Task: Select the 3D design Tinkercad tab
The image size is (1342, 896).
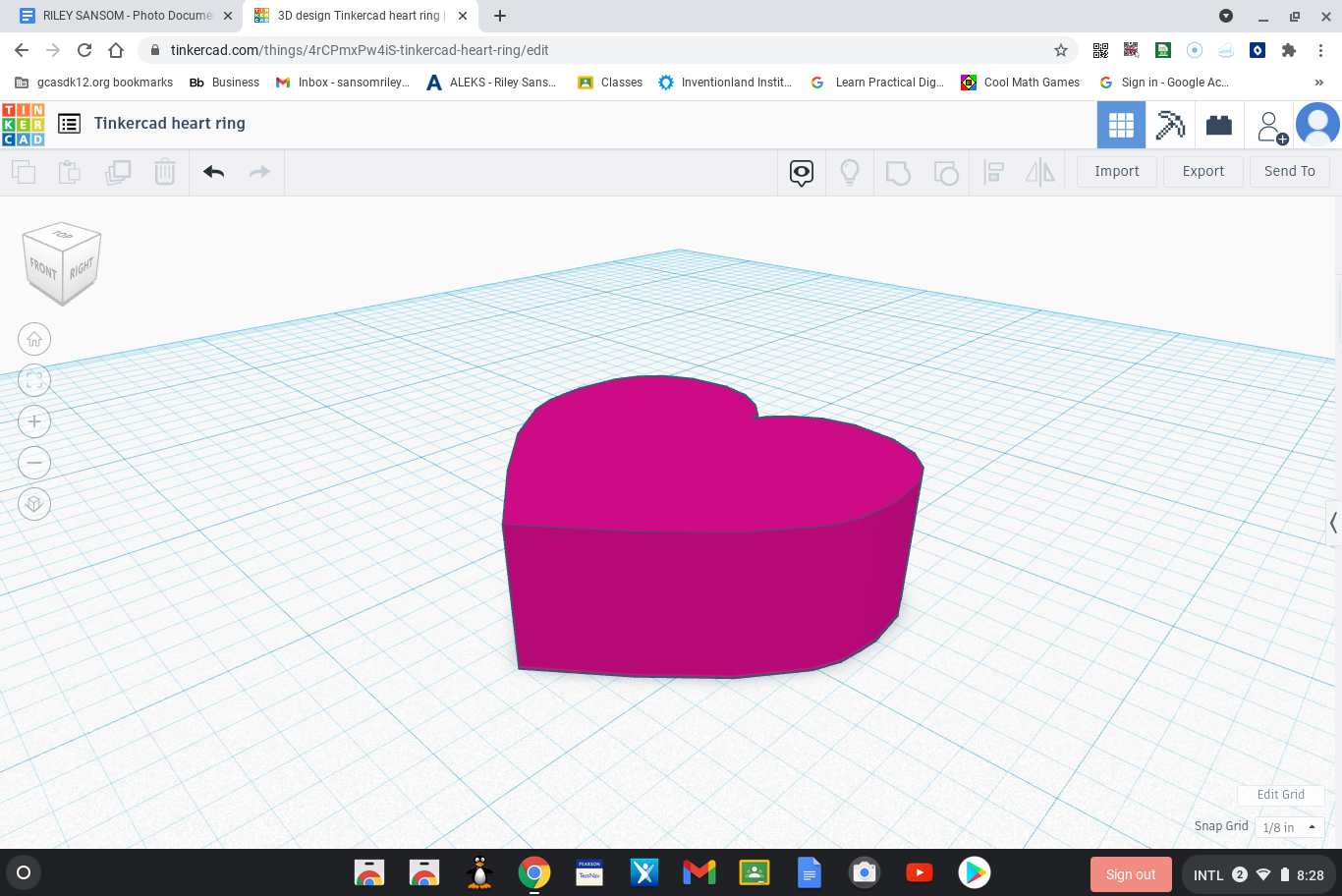Action: pyautogui.click(x=359, y=16)
